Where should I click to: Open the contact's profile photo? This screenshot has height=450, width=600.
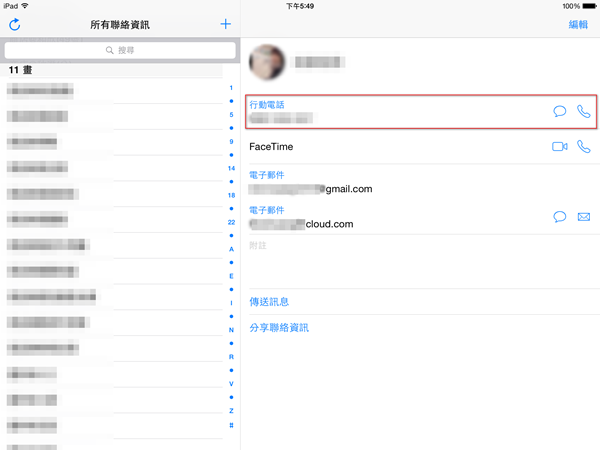(267, 62)
